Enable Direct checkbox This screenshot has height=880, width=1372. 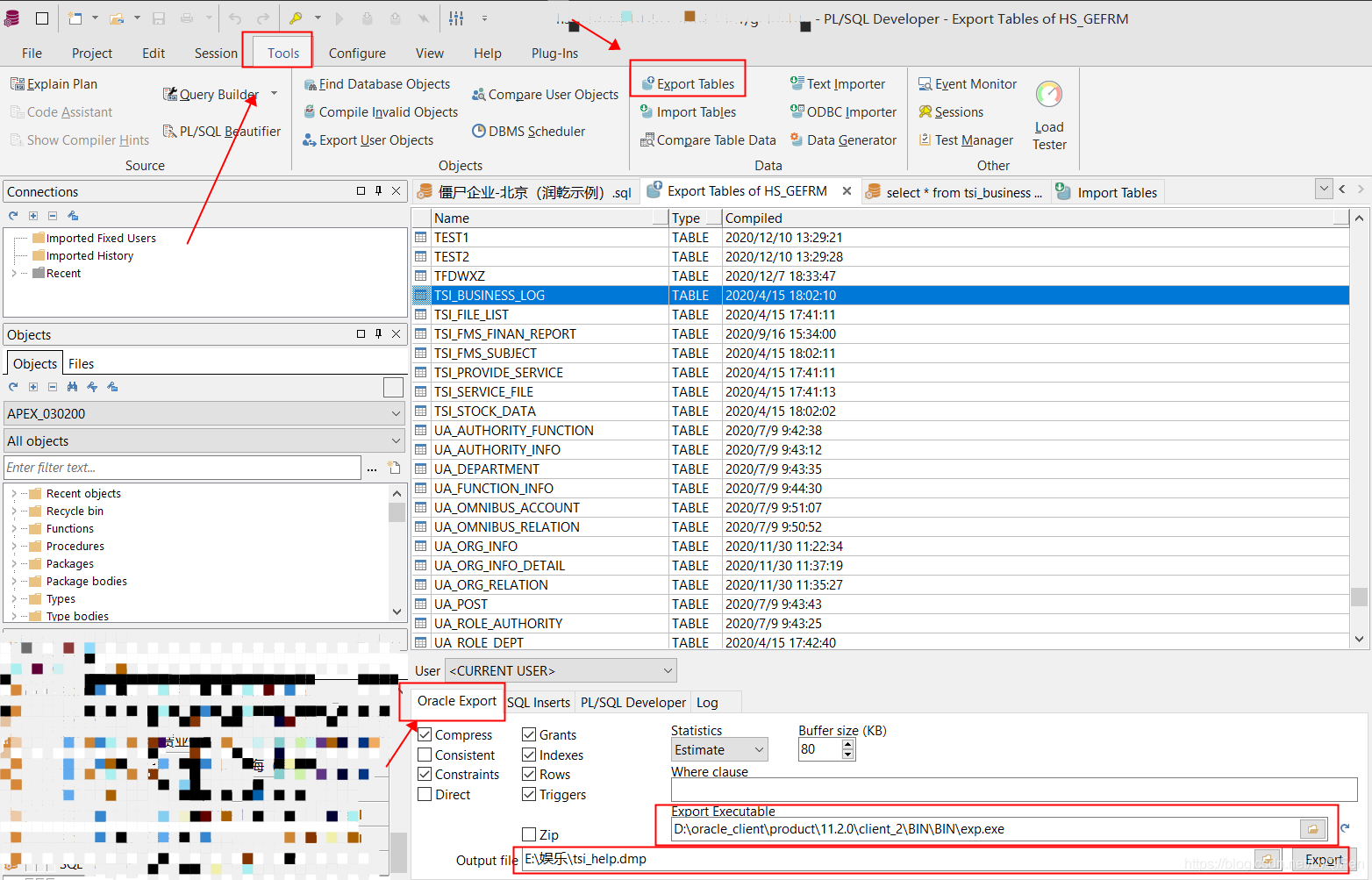425,795
